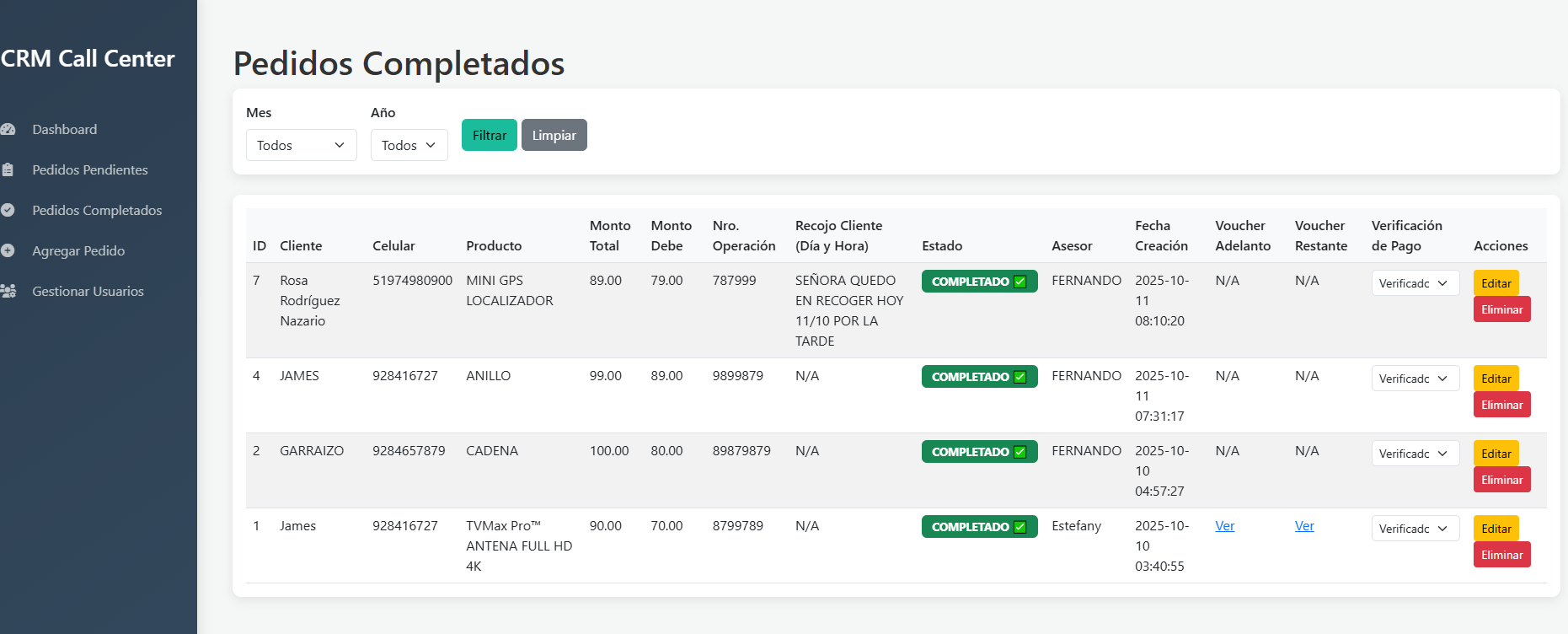Open verification dropdown for GARRAIZO order
This screenshot has width=1568, height=634.
pos(1415,454)
